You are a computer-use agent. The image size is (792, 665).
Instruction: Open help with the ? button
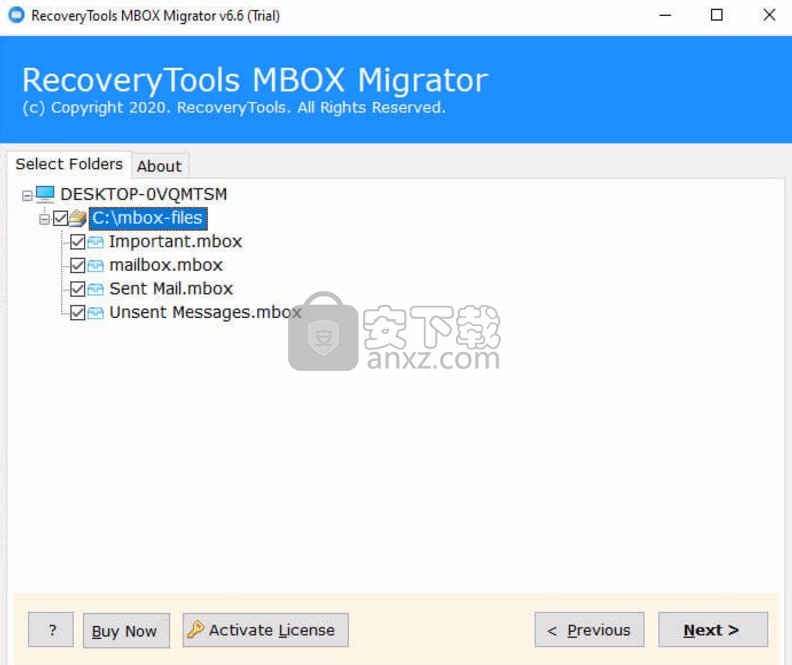coord(51,630)
